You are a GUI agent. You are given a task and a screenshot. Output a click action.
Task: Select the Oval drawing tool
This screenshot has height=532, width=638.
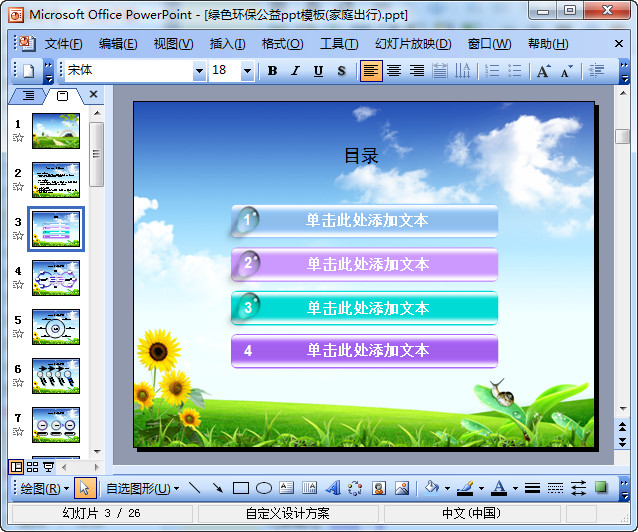(x=264, y=488)
